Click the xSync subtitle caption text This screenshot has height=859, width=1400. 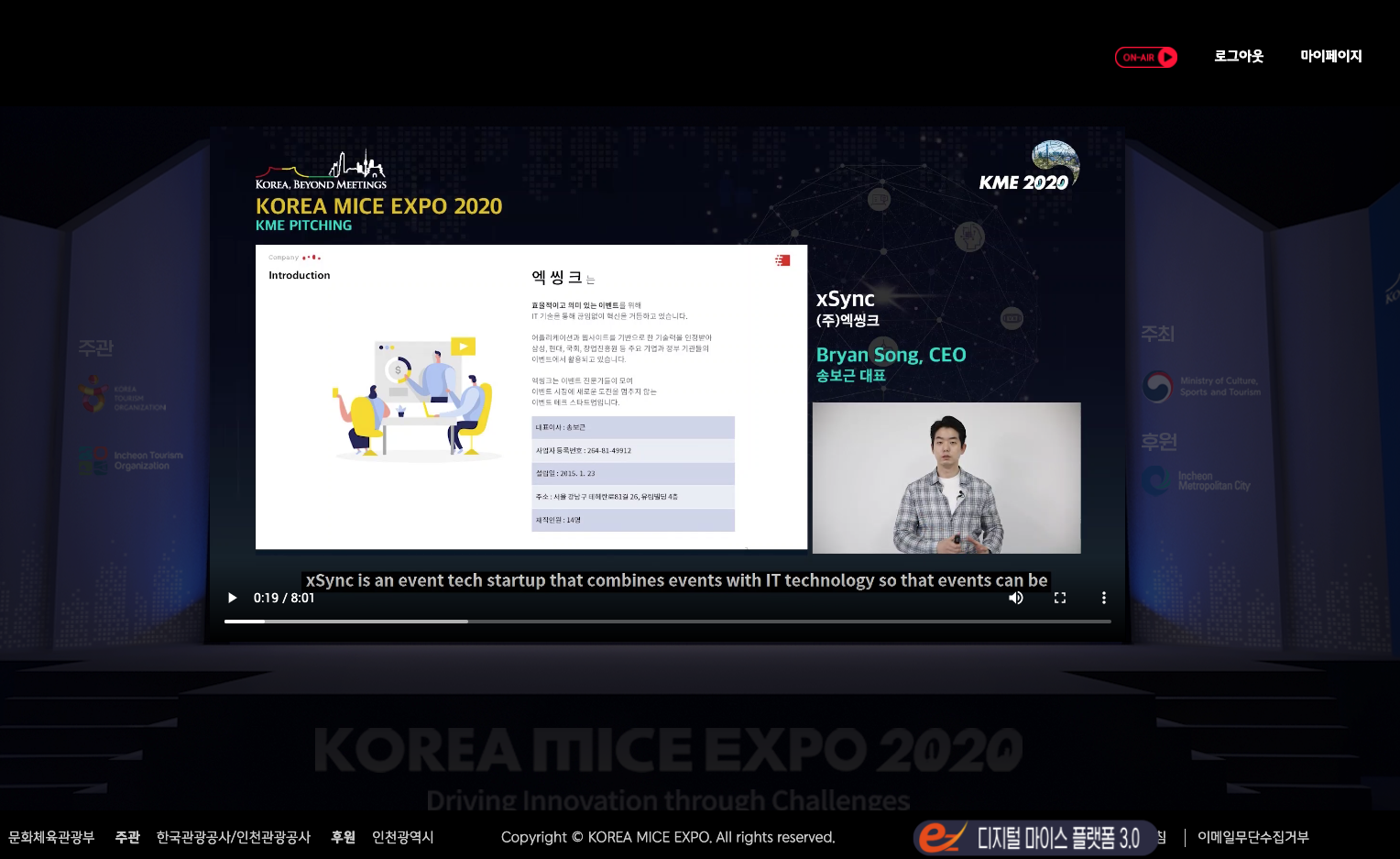[676, 580]
